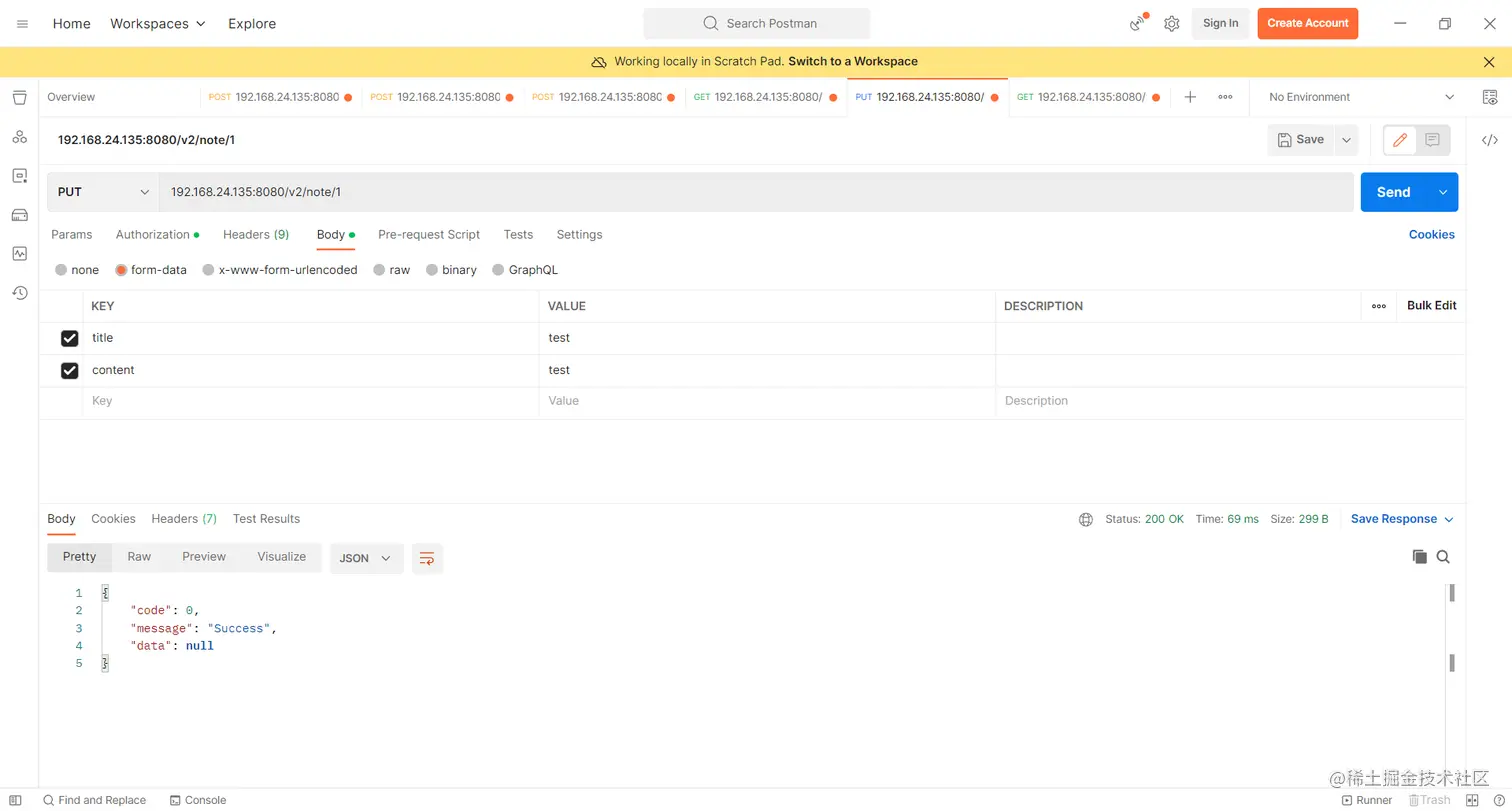Open the Overview tab
This screenshot has width=1512, height=811.
pyautogui.click(x=71, y=97)
